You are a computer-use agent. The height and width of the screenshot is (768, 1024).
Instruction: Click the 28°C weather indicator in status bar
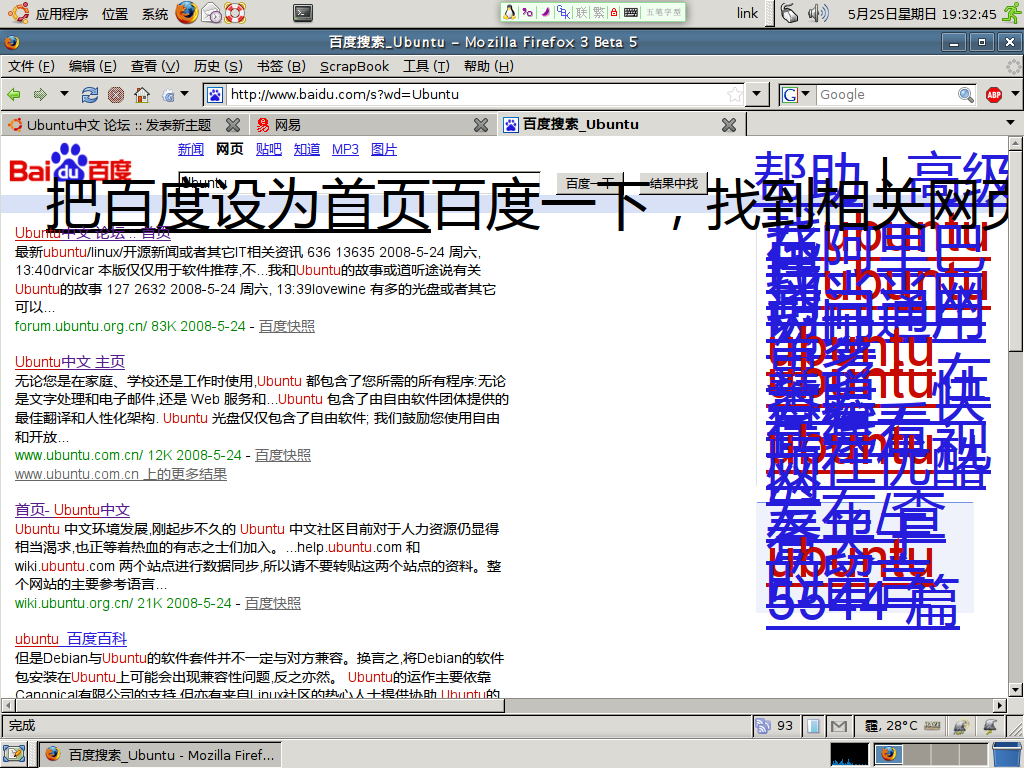tap(891, 726)
